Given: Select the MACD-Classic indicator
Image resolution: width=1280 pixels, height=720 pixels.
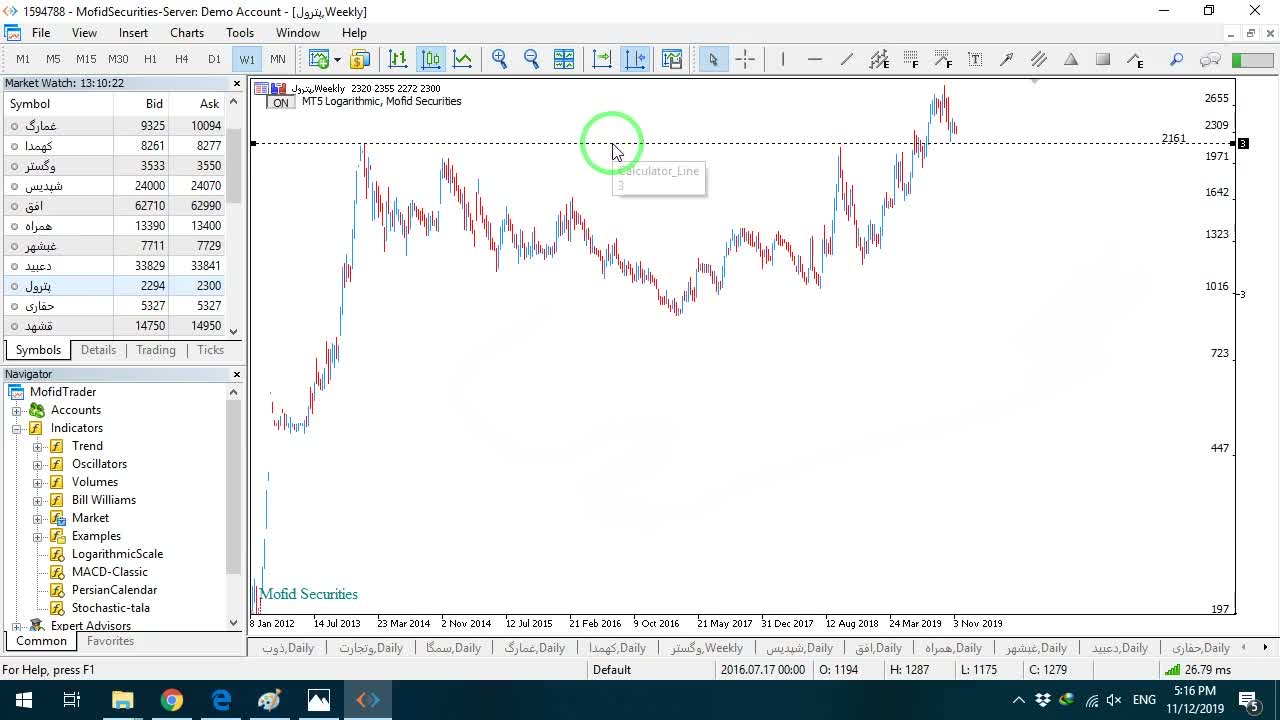Looking at the screenshot, I should click(x=110, y=572).
